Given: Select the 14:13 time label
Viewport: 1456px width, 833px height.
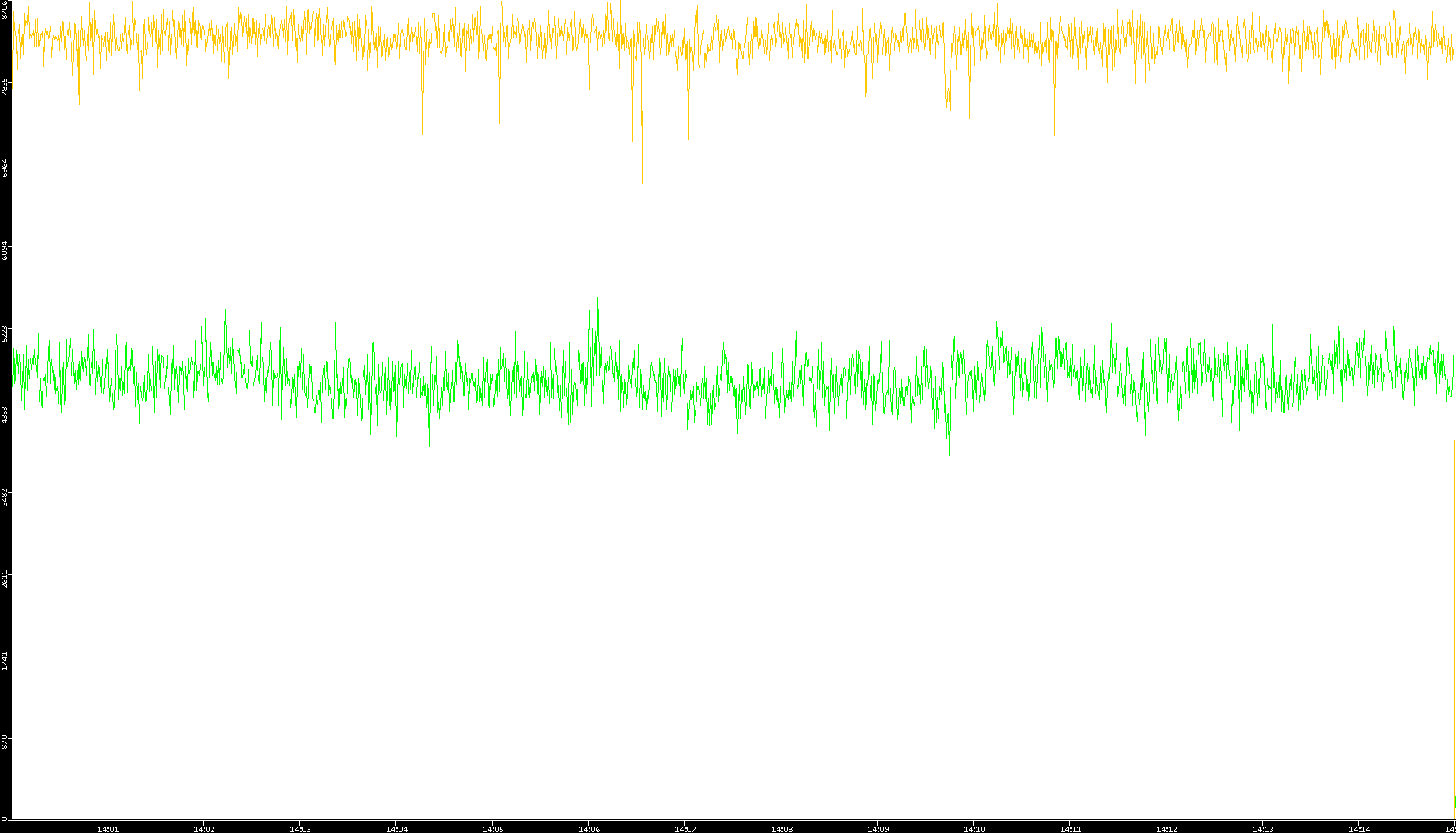Looking at the screenshot, I should coord(1263,829).
